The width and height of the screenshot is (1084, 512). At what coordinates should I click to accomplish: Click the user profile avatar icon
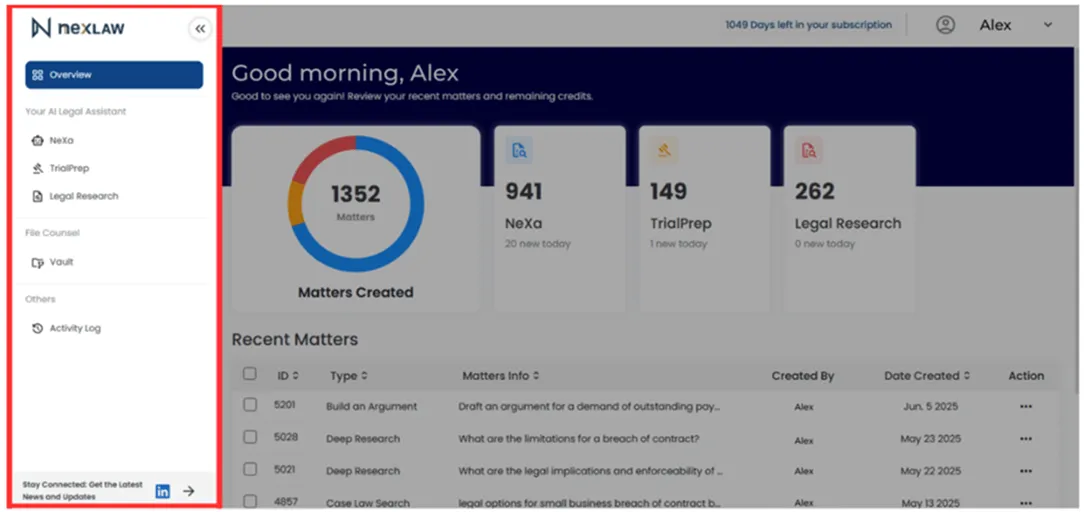point(945,25)
